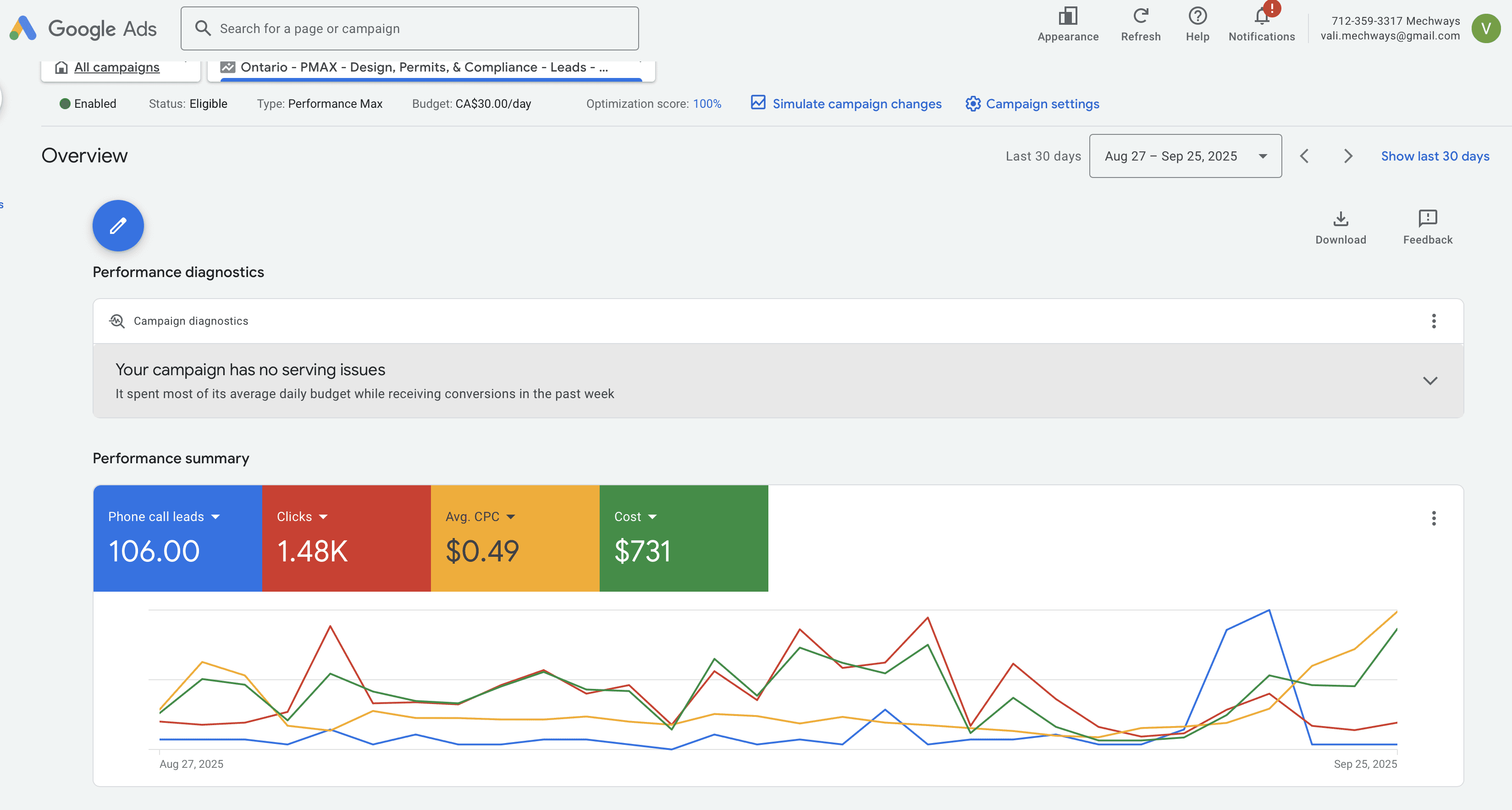Open the Aug 27 – Sep 25 date range dropdown
Viewport: 1512px width, 810px height.
(x=1185, y=156)
